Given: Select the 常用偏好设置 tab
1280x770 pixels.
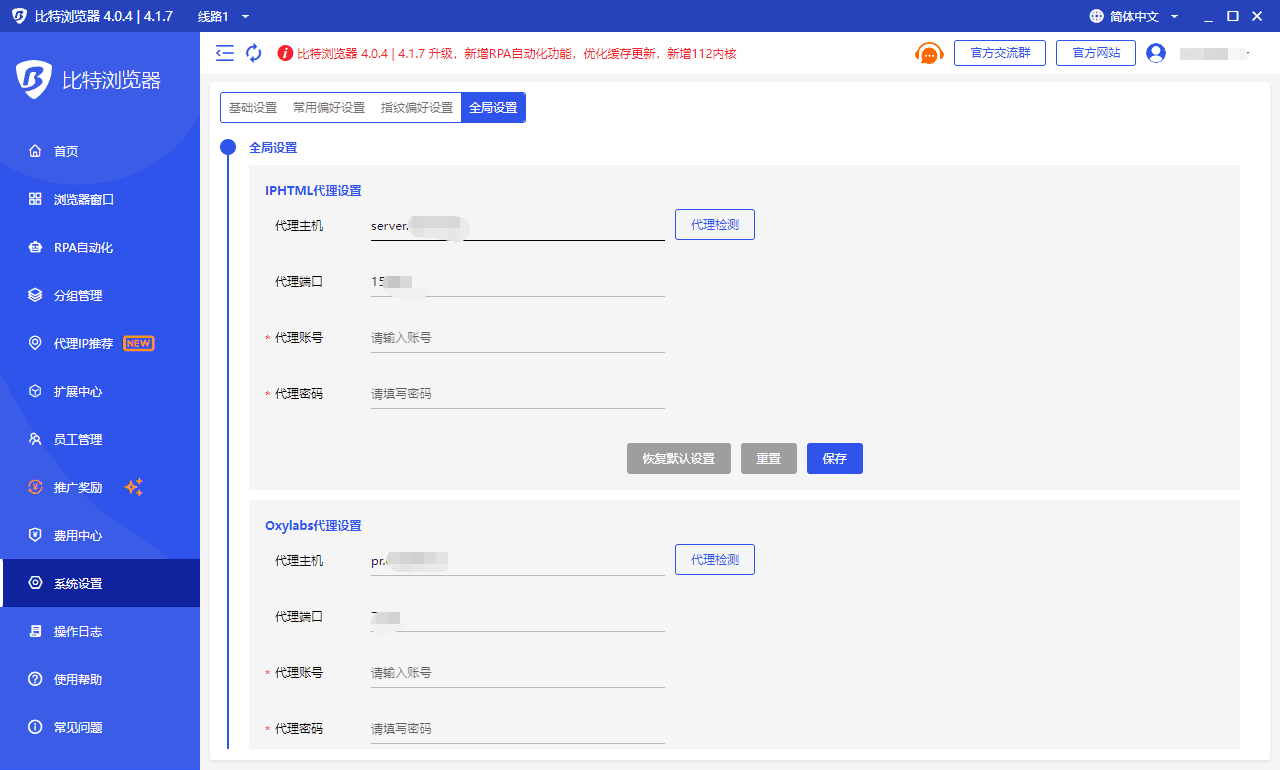Looking at the screenshot, I should pos(329,108).
